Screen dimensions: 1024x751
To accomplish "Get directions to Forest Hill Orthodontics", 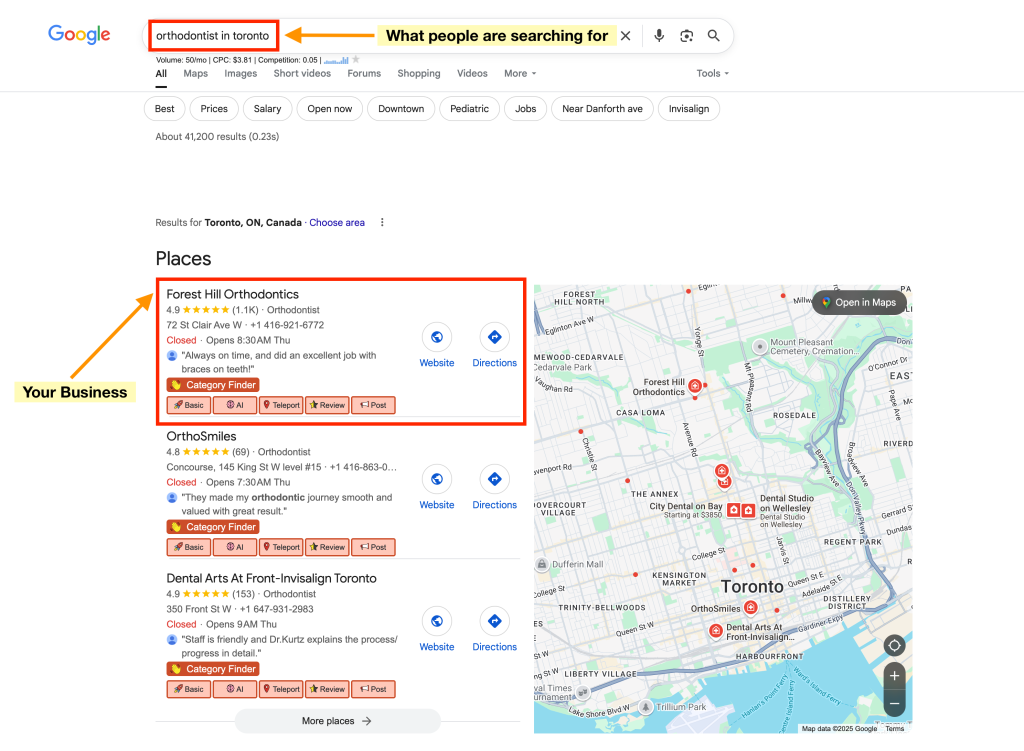I will pyautogui.click(x=494, y=337).
